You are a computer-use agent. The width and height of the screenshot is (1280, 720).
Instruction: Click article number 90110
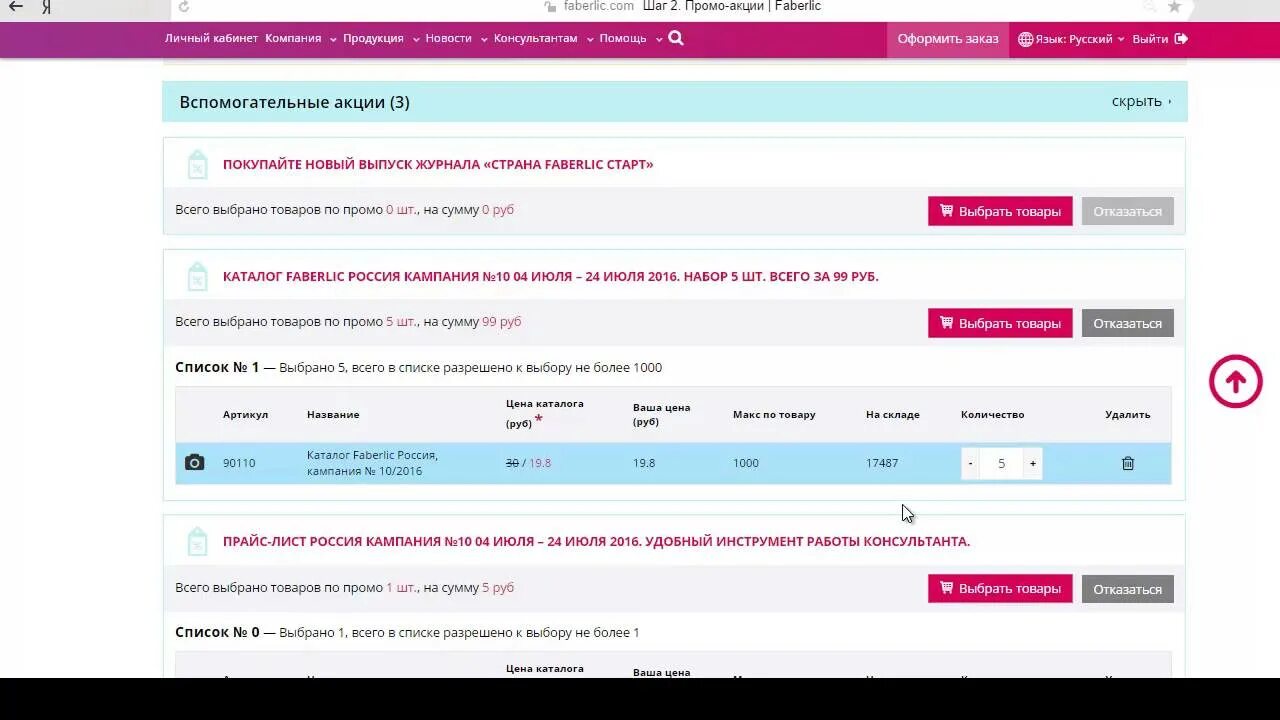(x=239, y=463)
